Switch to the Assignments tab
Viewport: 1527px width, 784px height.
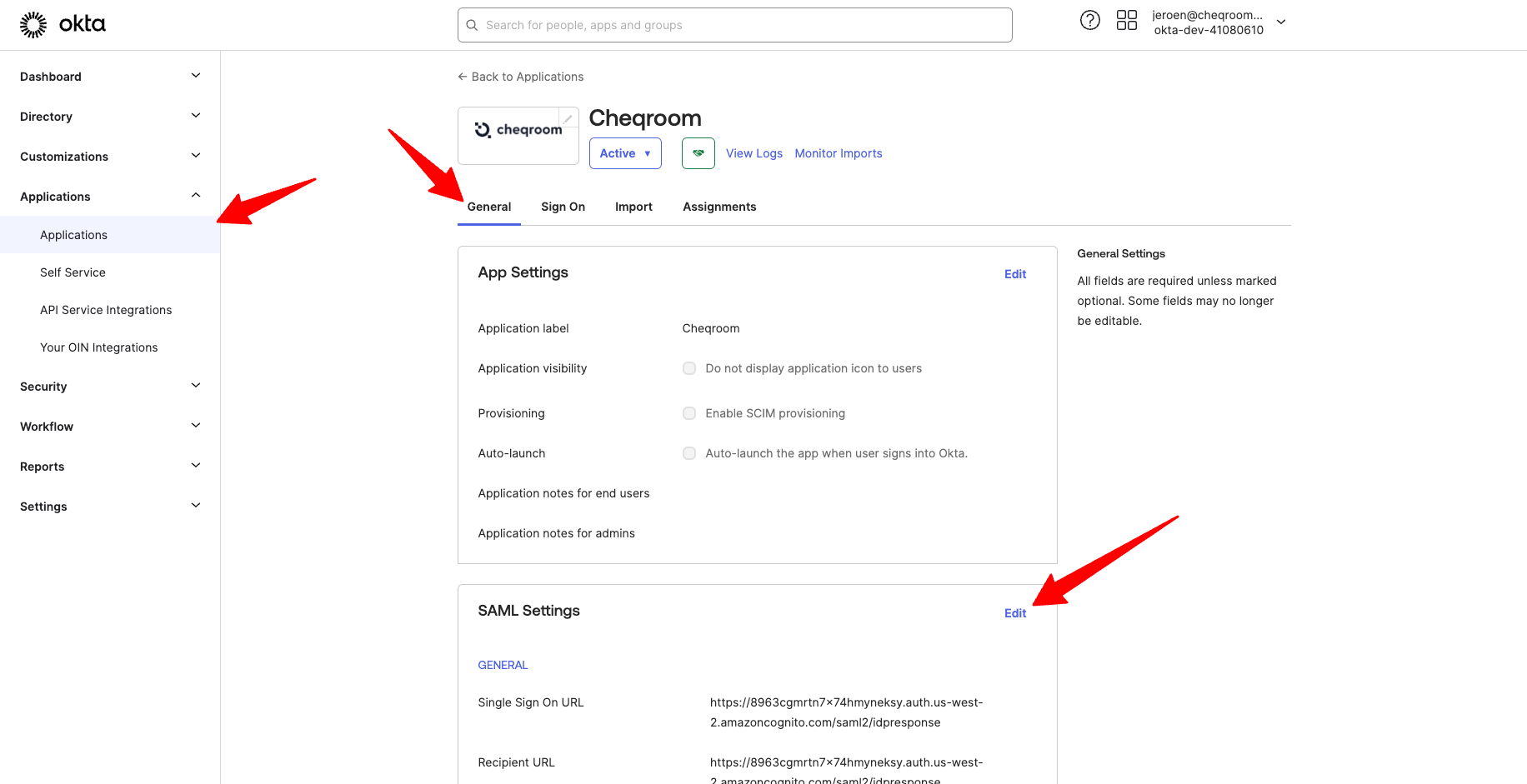pos(719,207)
